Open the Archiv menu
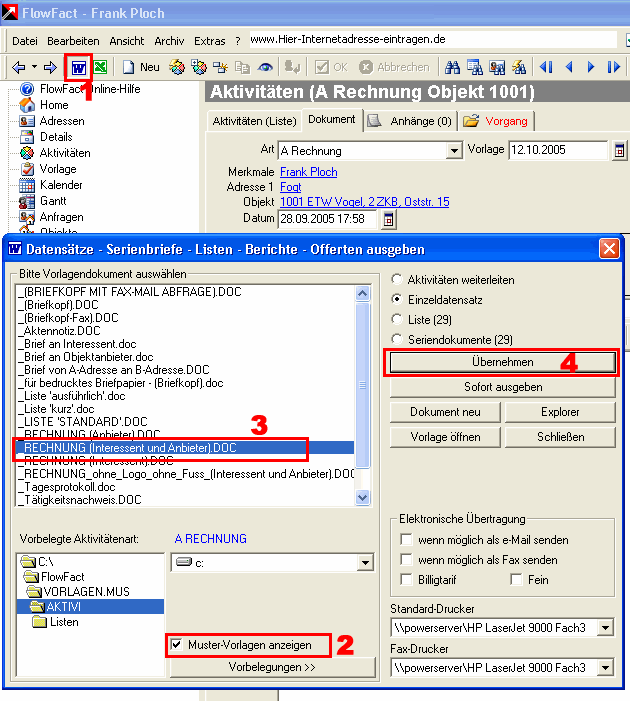The height and width of the screenshot is (701, 630). coord(169,41)
